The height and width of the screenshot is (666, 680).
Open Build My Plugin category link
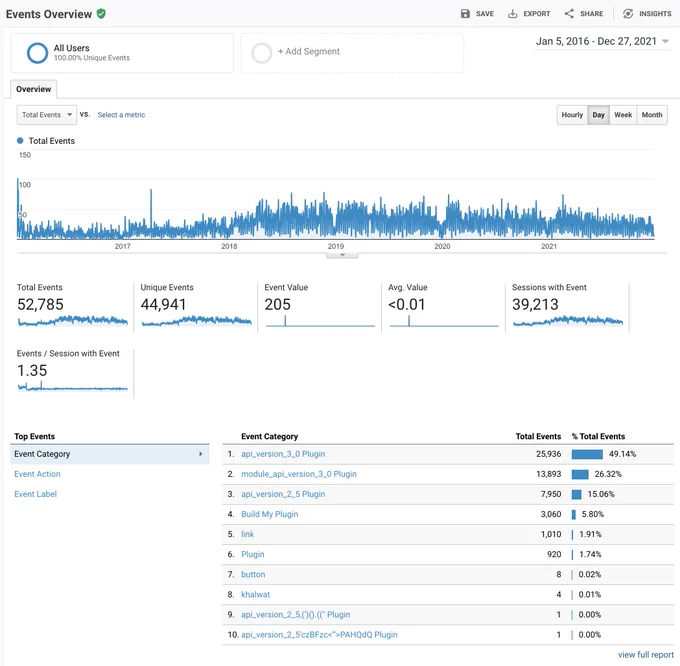(270, 514)
